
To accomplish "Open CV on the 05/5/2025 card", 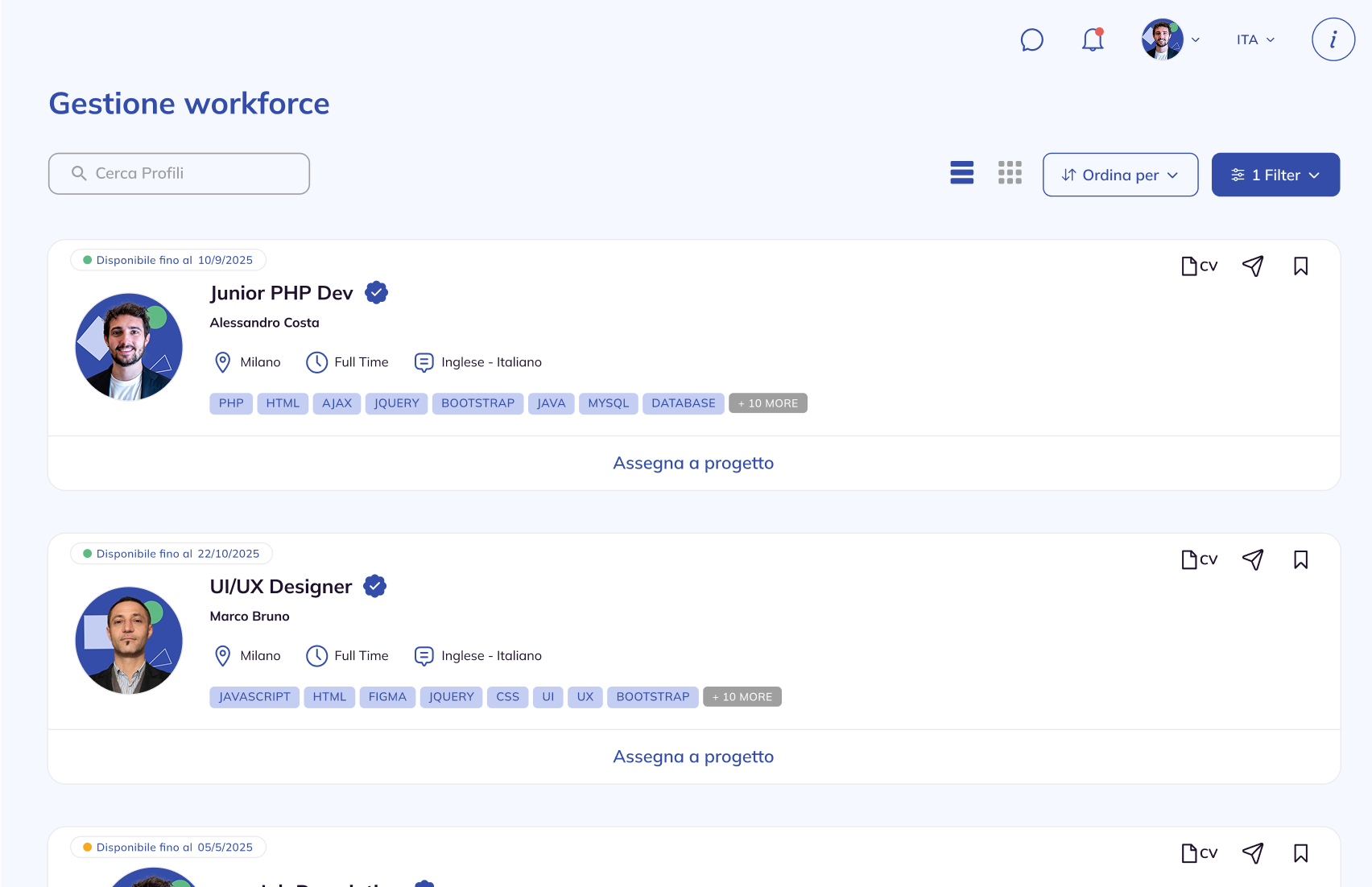I will [x=1199, y=854].
